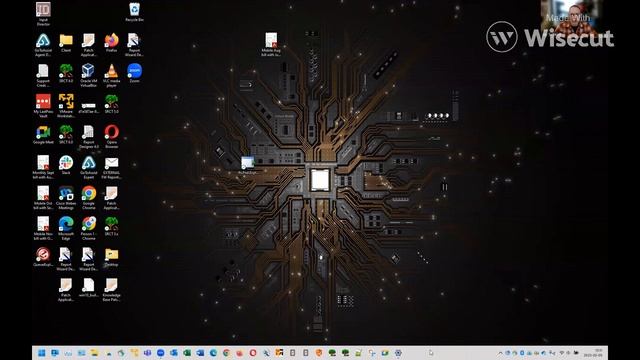Image resolution: width=640 pixels, height=360 pixels.
Task: Open the Google Chrome desktop shortcut
Action: (89, 198)
